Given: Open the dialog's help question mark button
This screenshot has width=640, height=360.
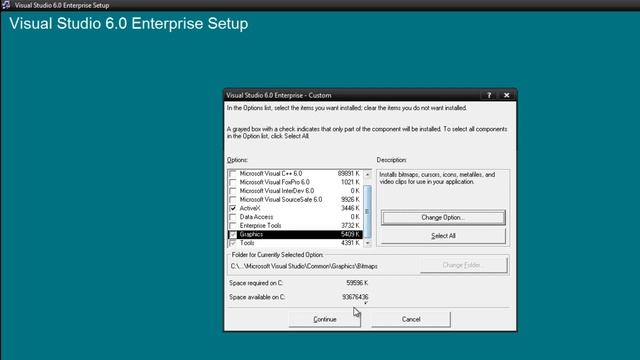Looking at the screenshot, I should [489, 95].
